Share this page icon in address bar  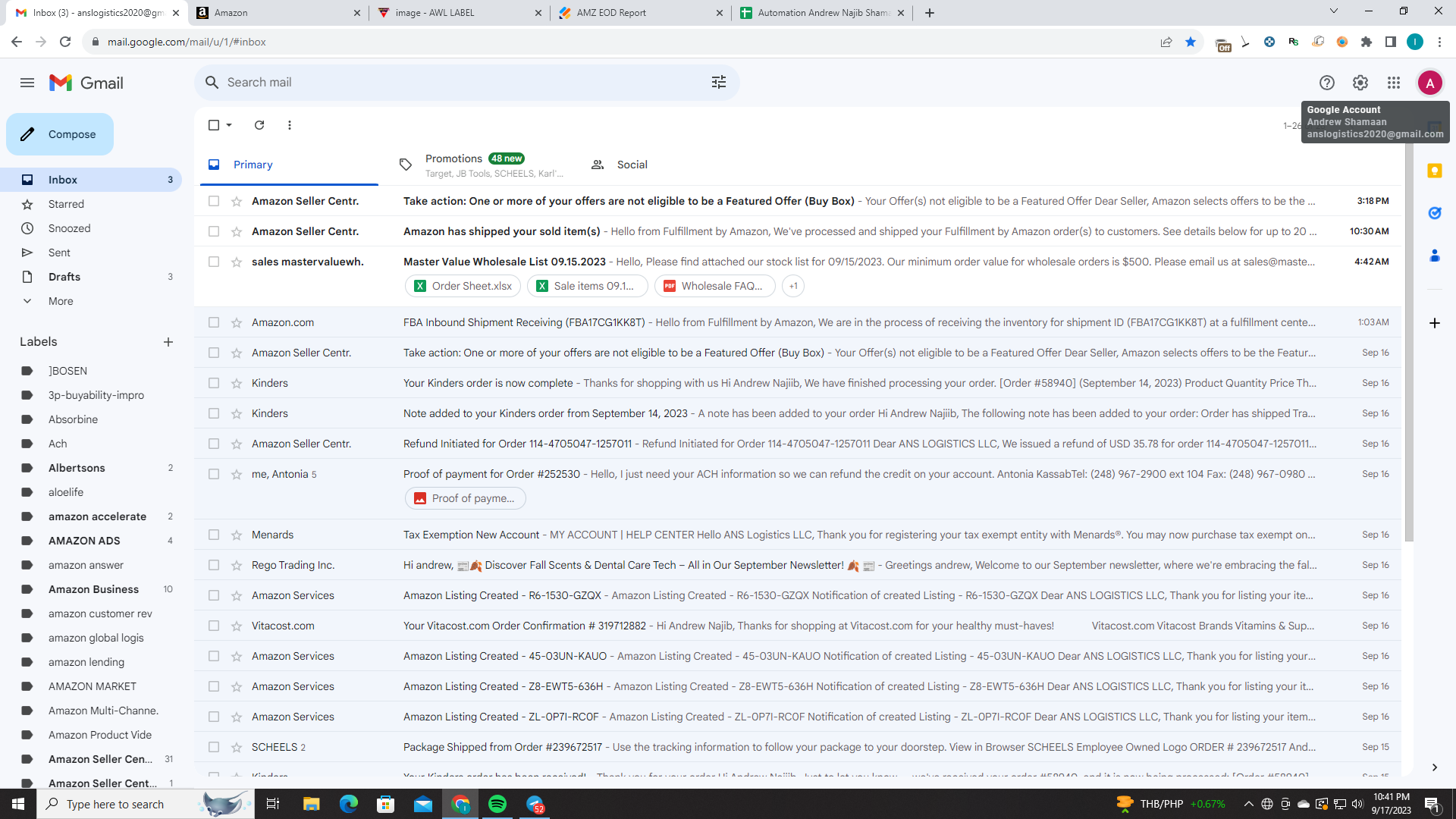pos(1166,42)
